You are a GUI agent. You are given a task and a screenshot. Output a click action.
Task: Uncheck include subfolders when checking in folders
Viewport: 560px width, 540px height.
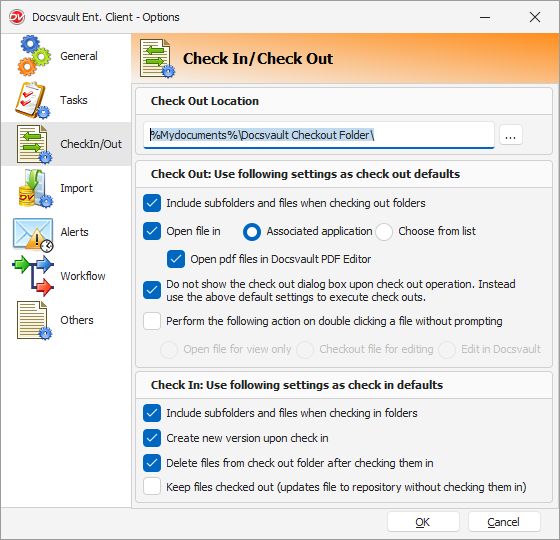[152, 413]
